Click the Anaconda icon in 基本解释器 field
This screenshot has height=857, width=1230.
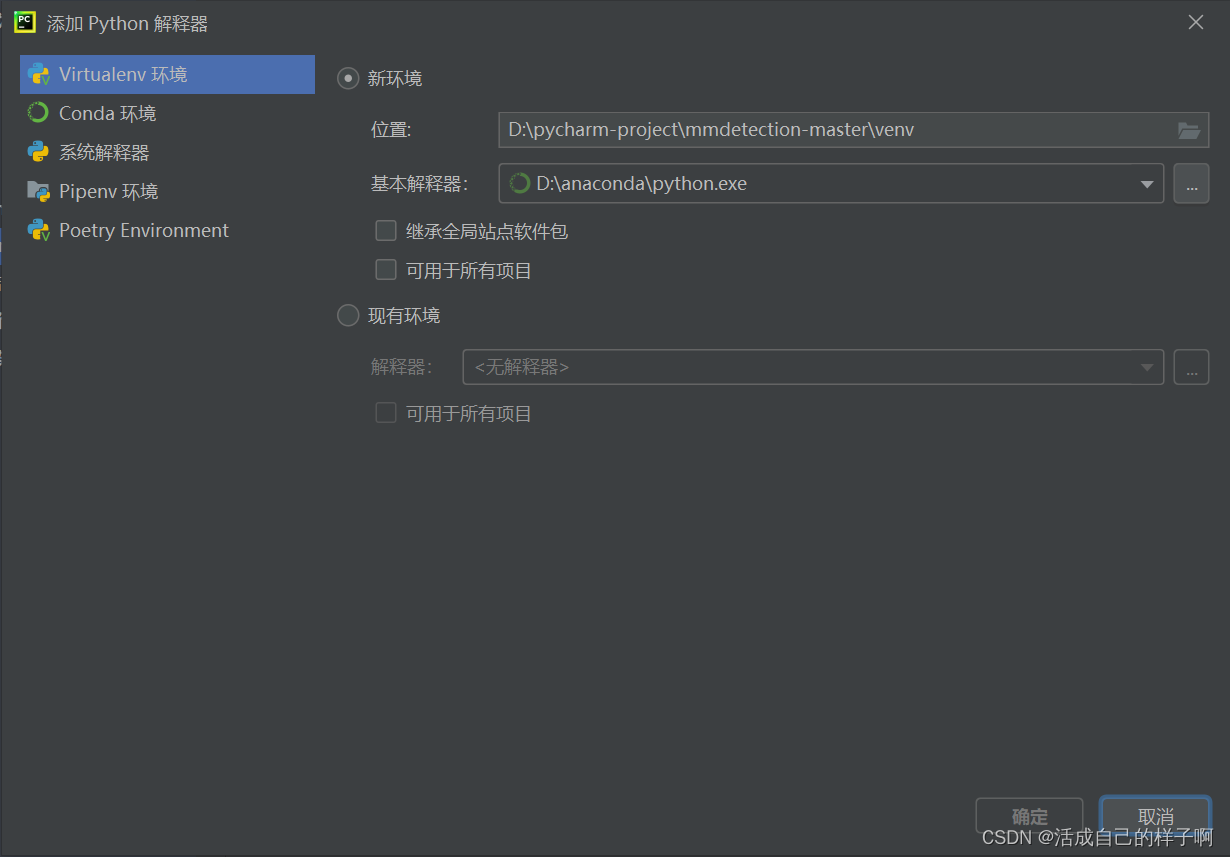pyautogui.click(x=520, y=183)
